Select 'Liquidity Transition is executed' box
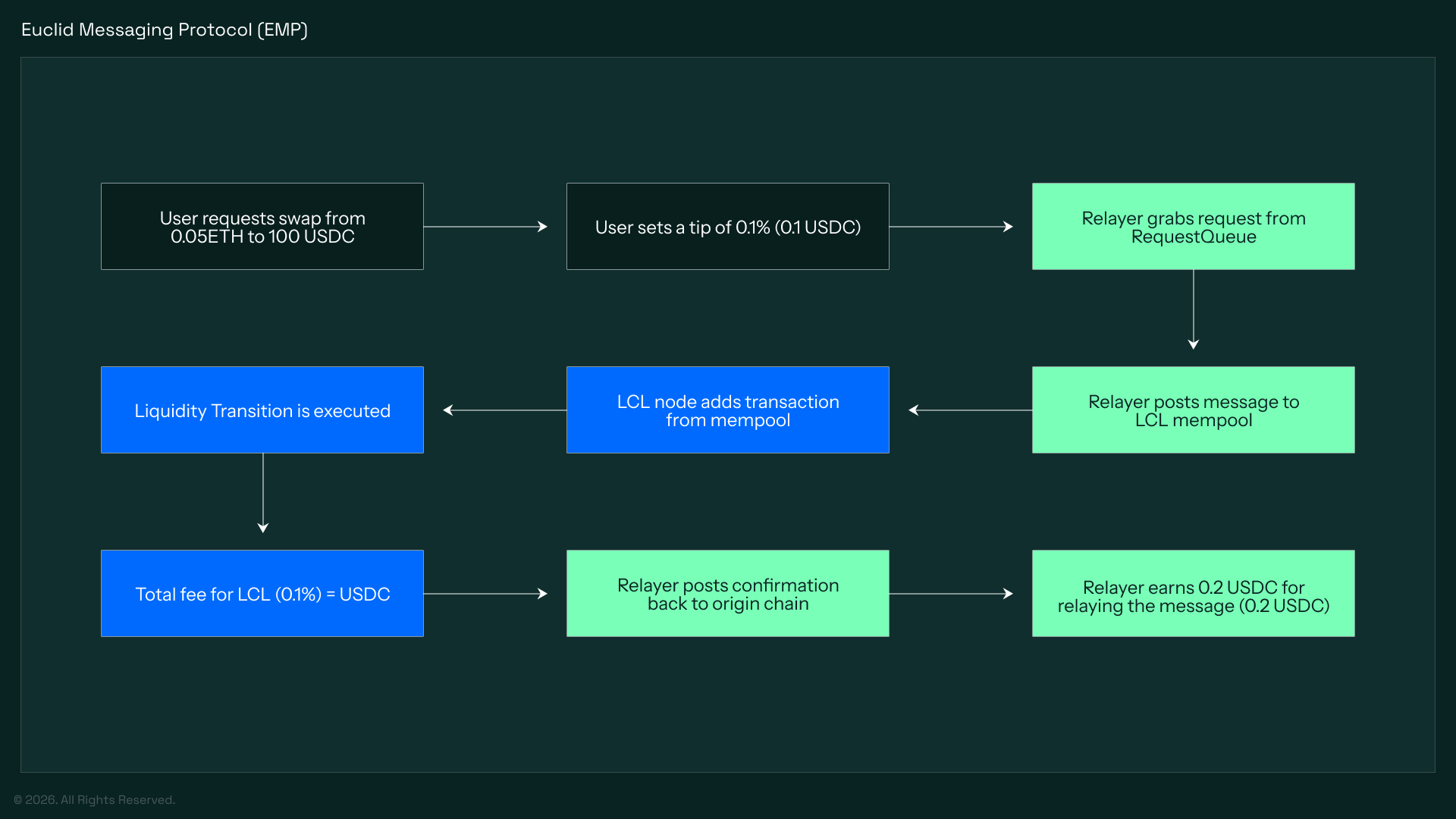 tap(262, 410)
